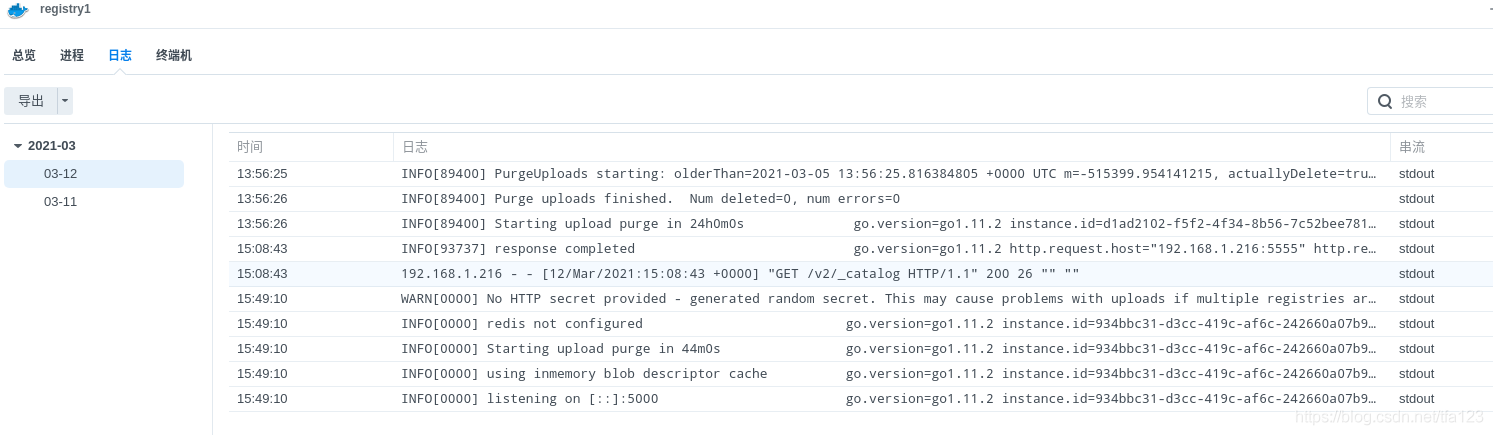Select the 'No HTTP secret provided' warning row
This screenshot has width=1493, height=435.
pos(740,299)
